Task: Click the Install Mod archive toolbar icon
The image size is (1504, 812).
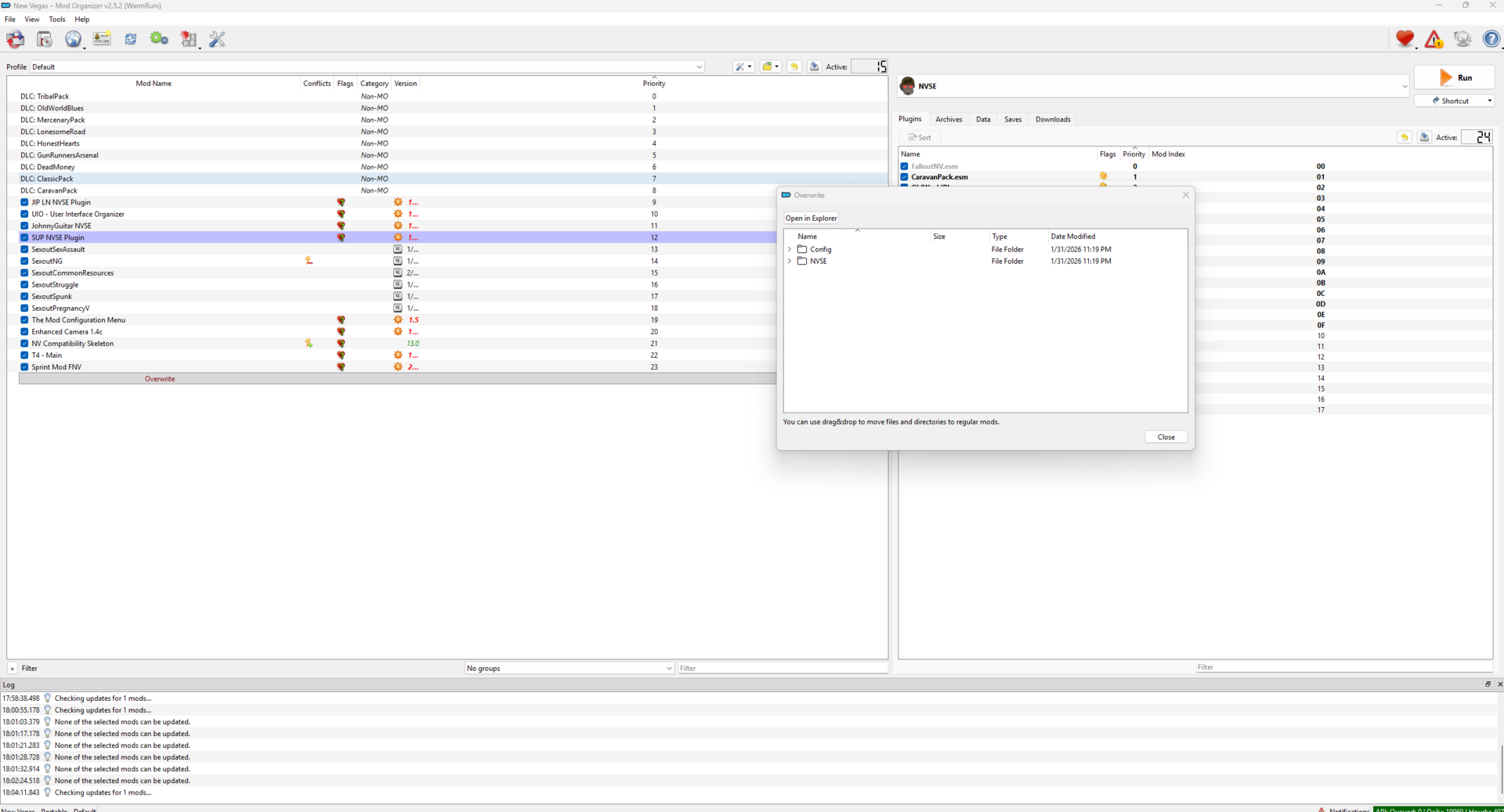Action: [x=44, y=38]
